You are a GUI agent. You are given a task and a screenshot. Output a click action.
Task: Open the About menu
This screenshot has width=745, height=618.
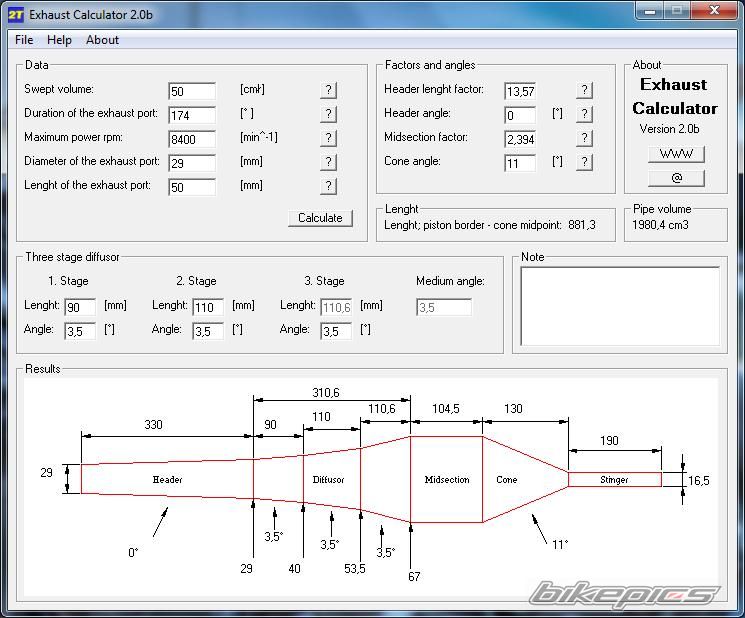(102, 40)
